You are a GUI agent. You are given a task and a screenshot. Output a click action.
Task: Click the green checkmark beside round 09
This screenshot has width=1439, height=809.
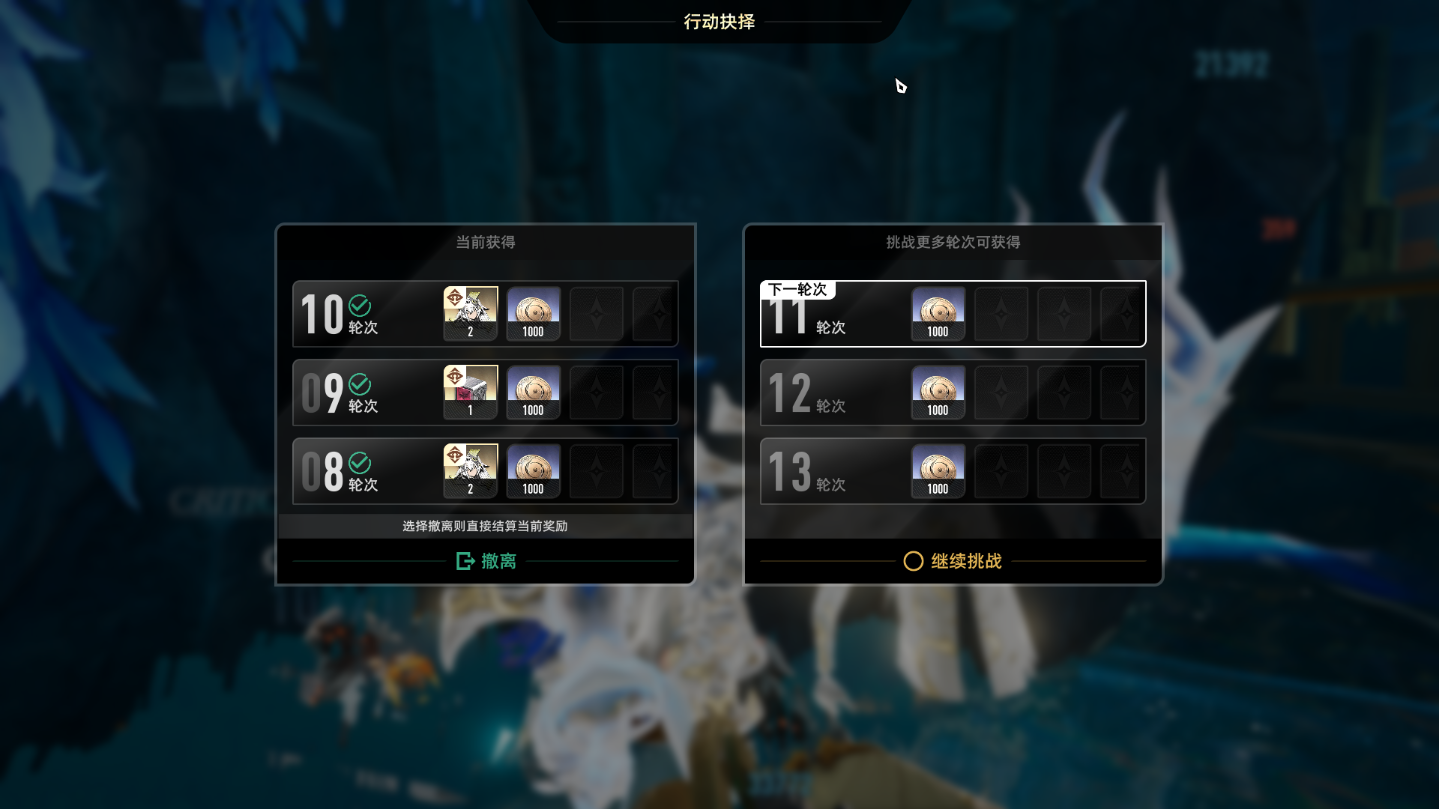point(360,384)
